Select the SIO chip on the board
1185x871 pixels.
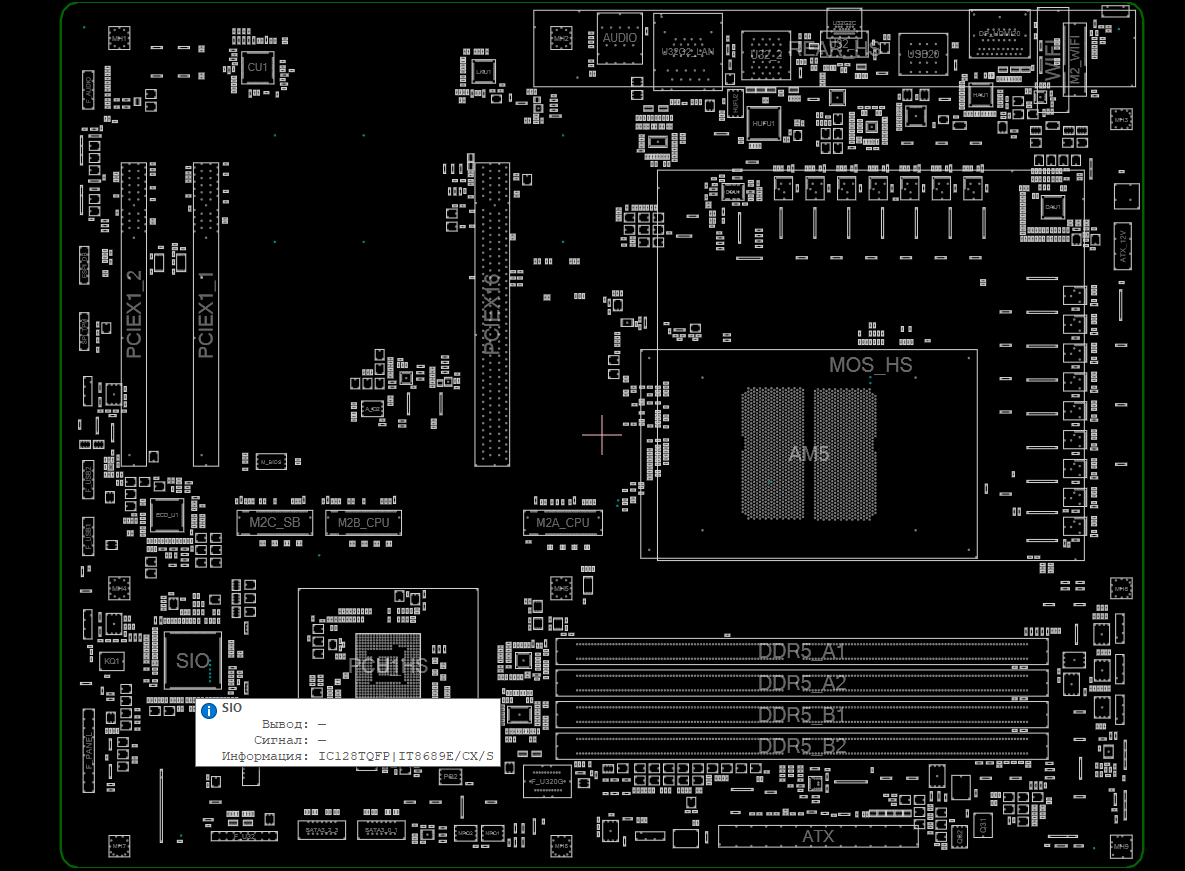point(192,660)
